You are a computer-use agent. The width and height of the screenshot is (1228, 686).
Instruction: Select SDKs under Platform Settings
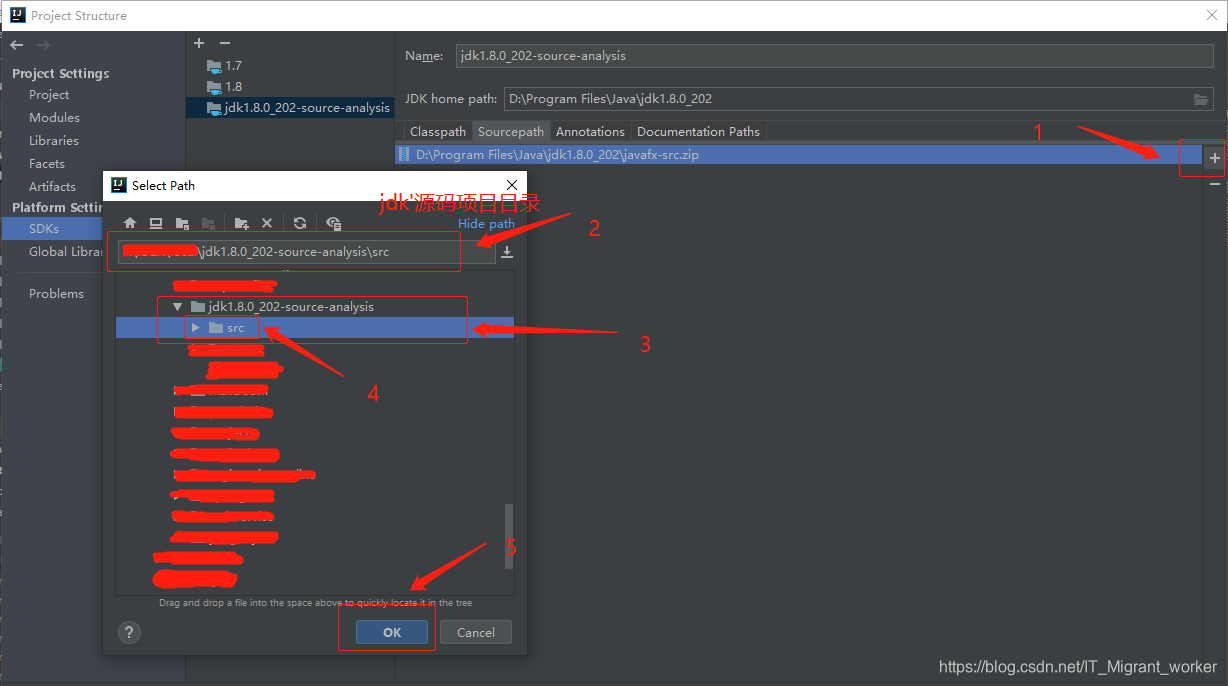coord(44,229)
